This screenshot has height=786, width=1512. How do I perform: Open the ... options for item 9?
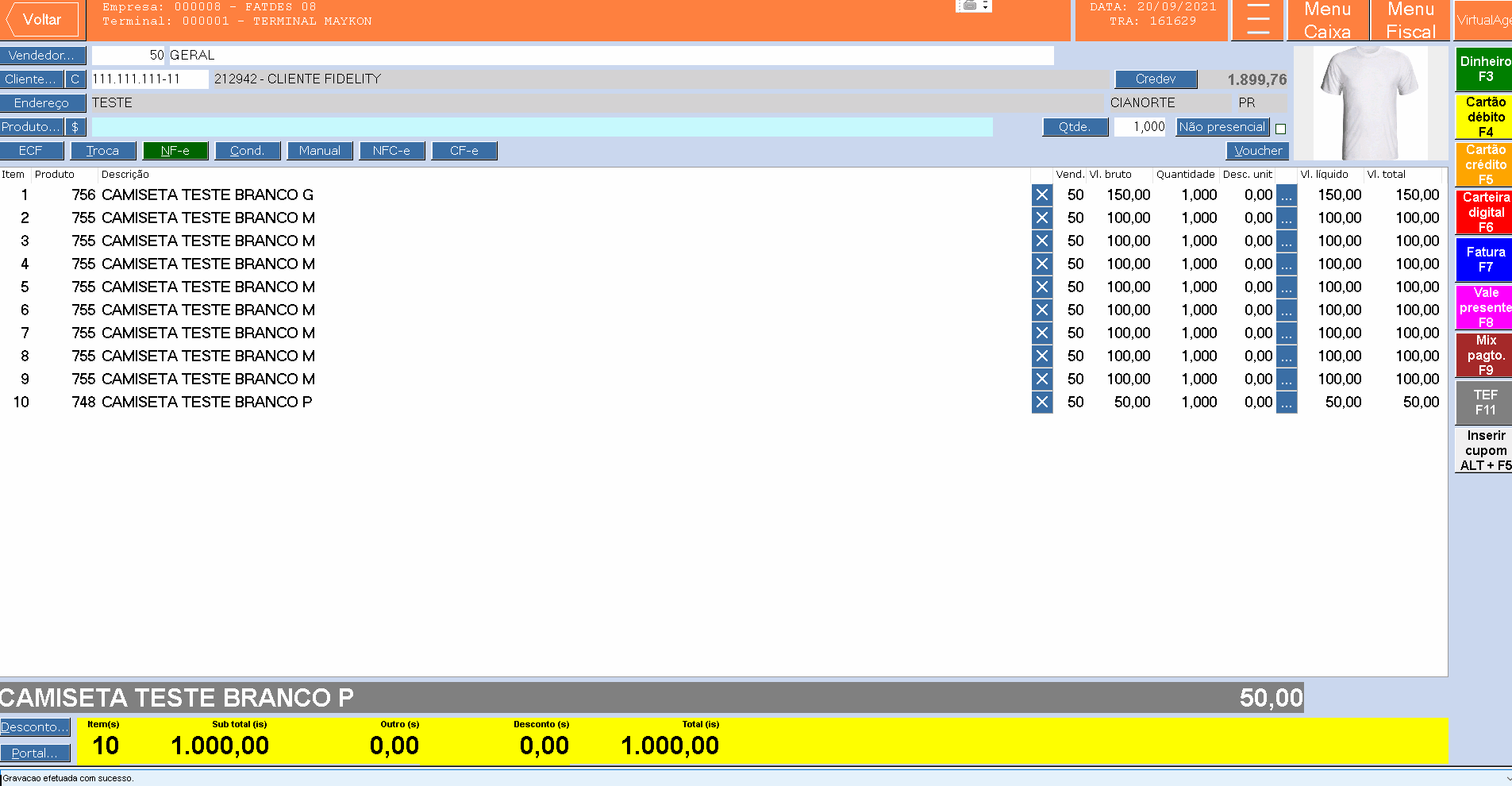(x=1287, y=380)
